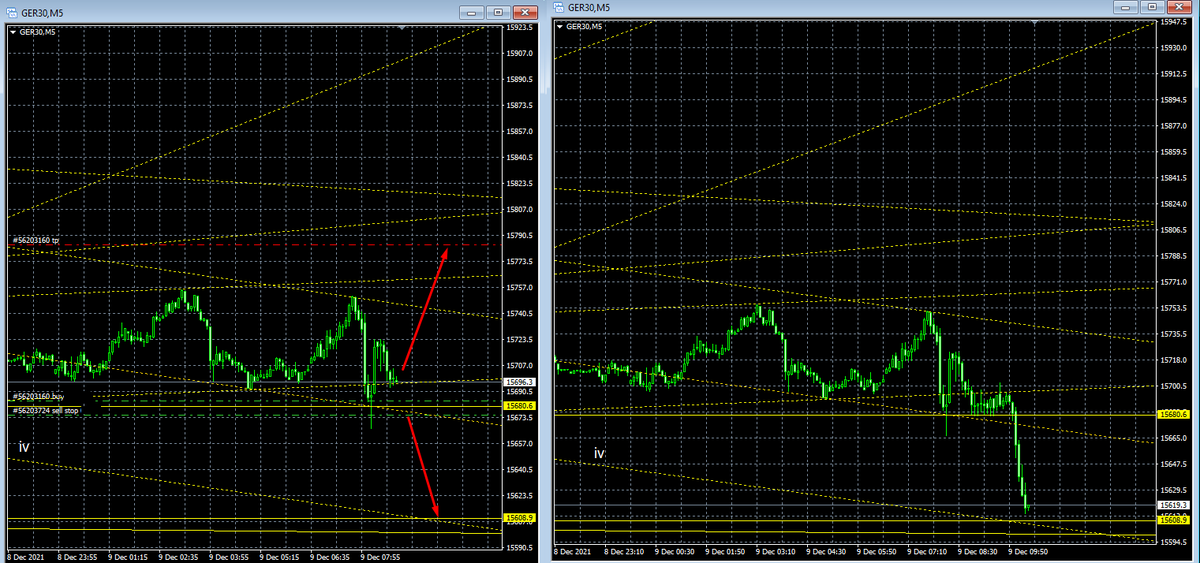Maximize the left GER30,M5 chart window
The height and width of the screenshot is (563, 1200).
click(x=498, y=12)
